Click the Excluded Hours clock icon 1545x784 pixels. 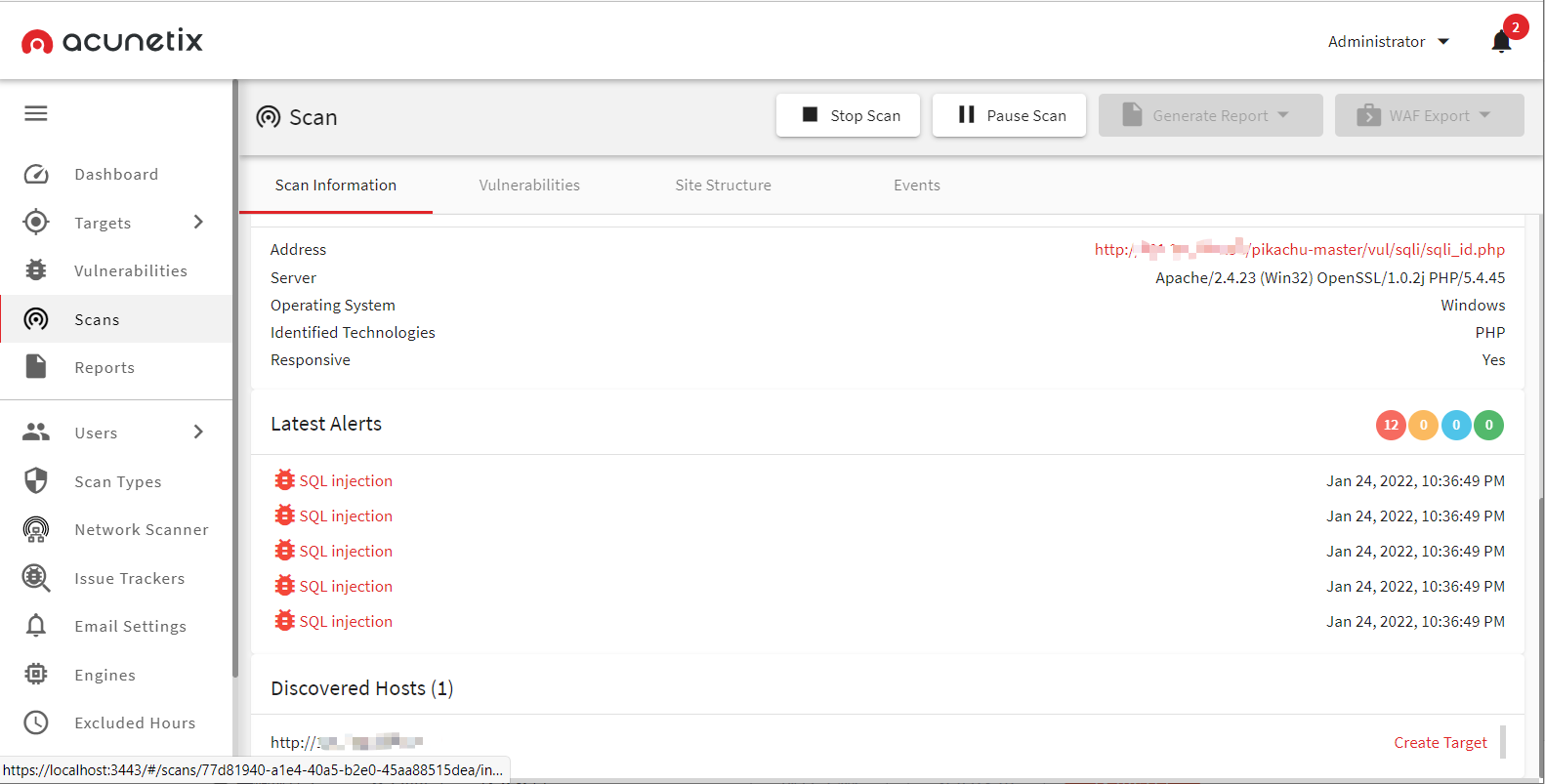click(x=36, y=722)
